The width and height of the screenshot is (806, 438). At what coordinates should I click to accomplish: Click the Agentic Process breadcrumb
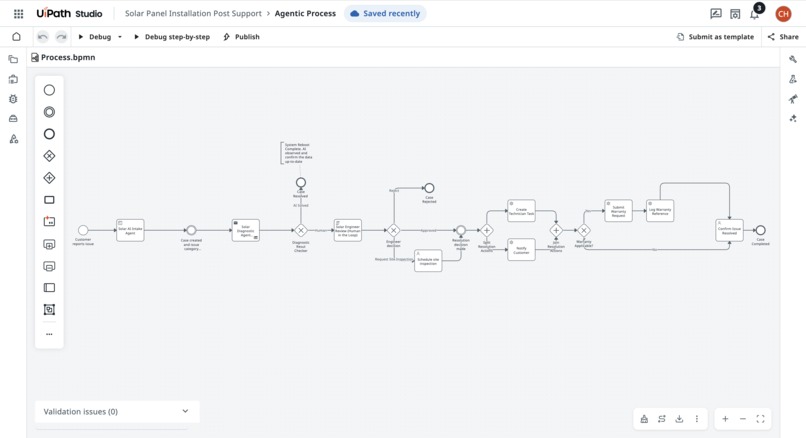[x=305, y=14]
